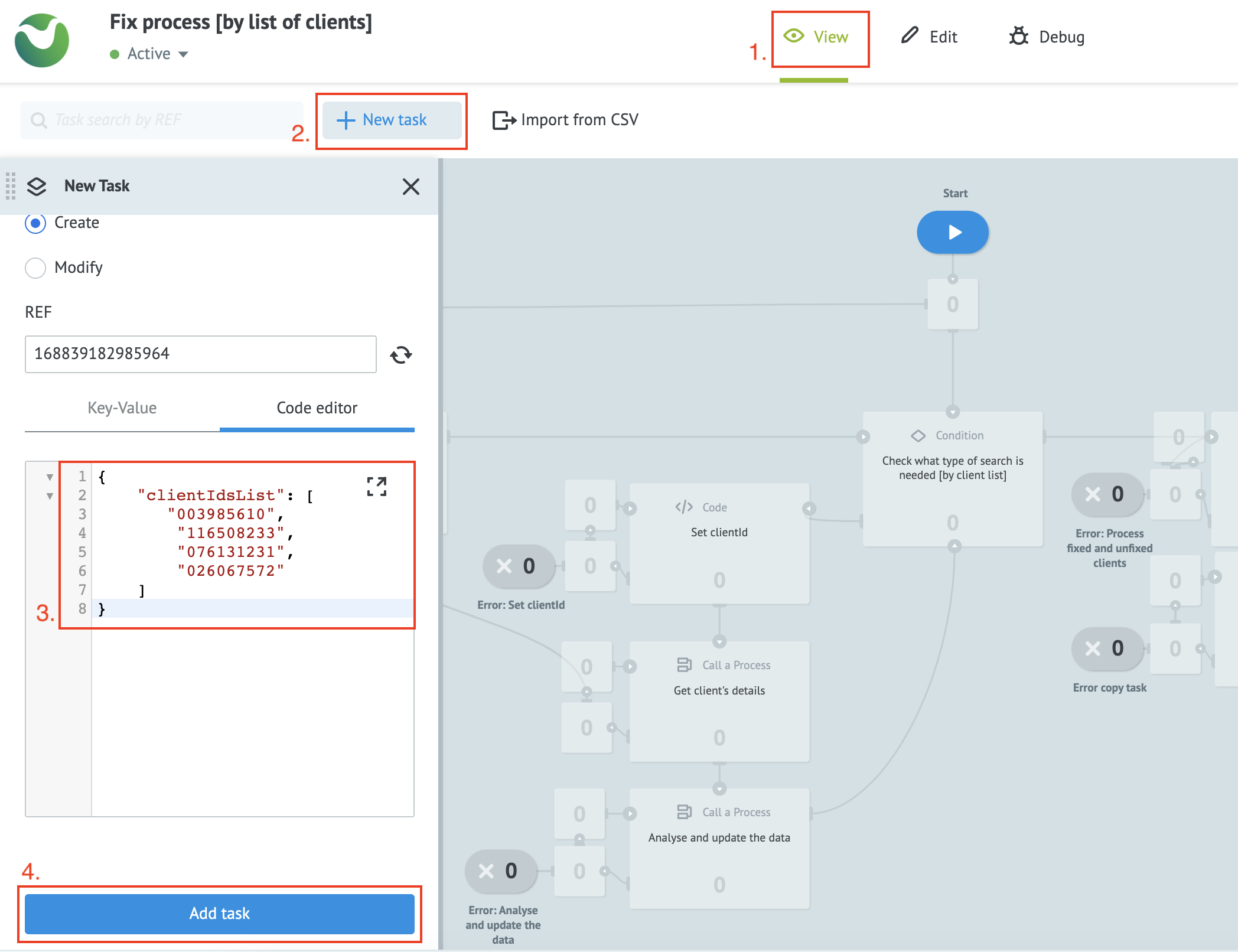Click the layers icon beside New Task title

pyautogui.click(x=37, y=186)
